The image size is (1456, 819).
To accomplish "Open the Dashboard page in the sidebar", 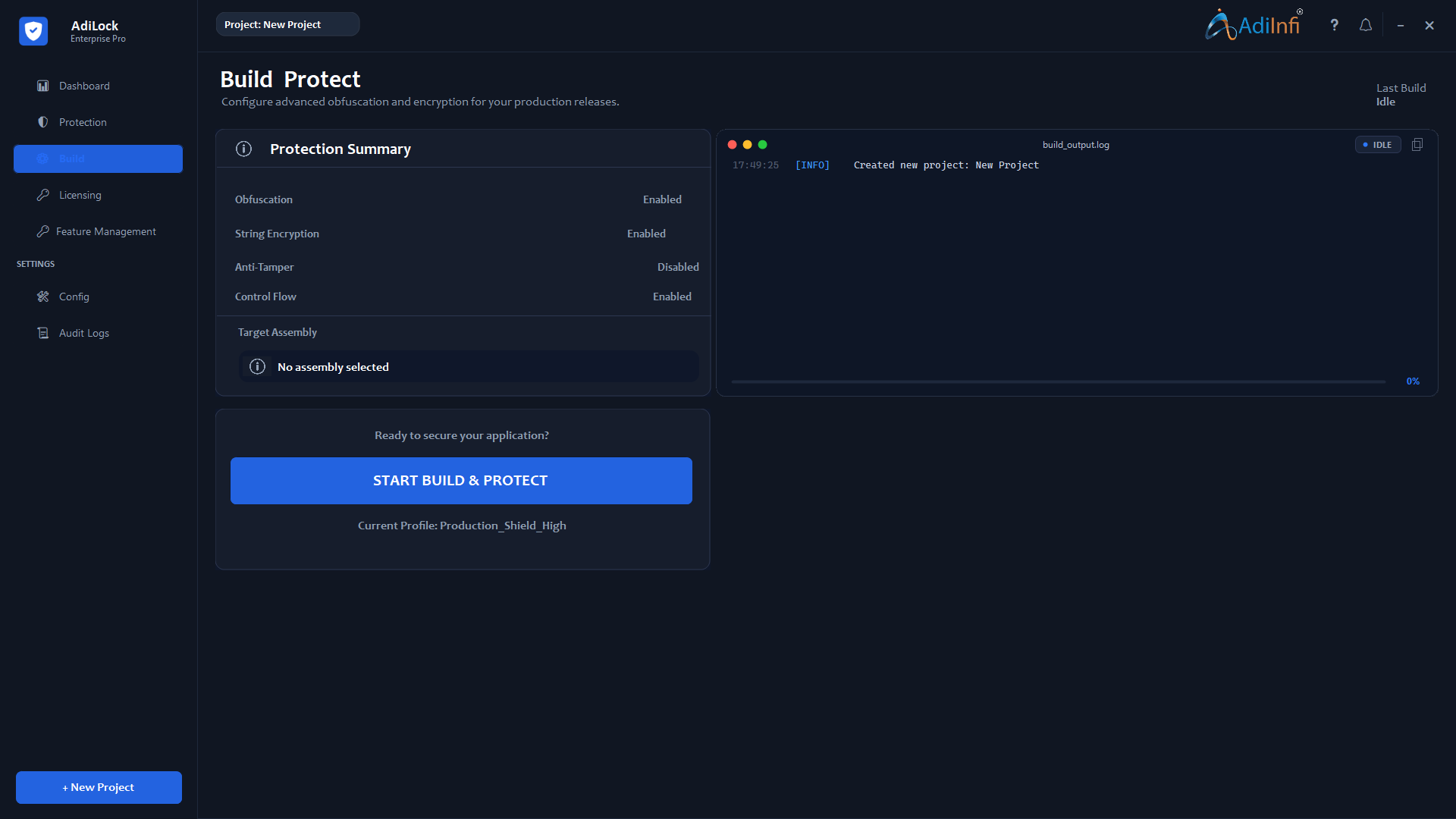I will 84,86.
